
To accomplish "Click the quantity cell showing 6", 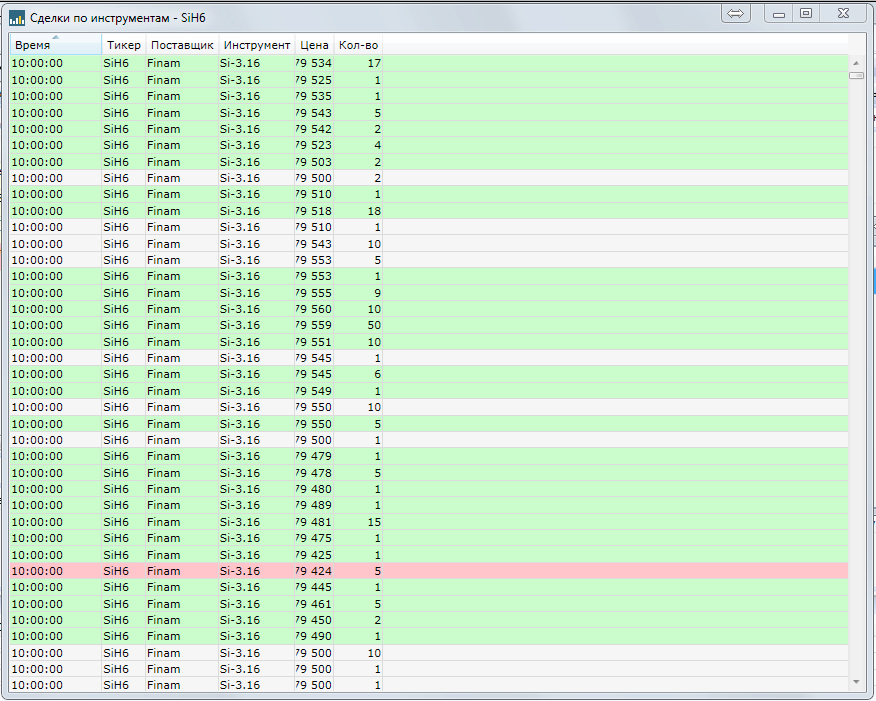I will [358, 374].
